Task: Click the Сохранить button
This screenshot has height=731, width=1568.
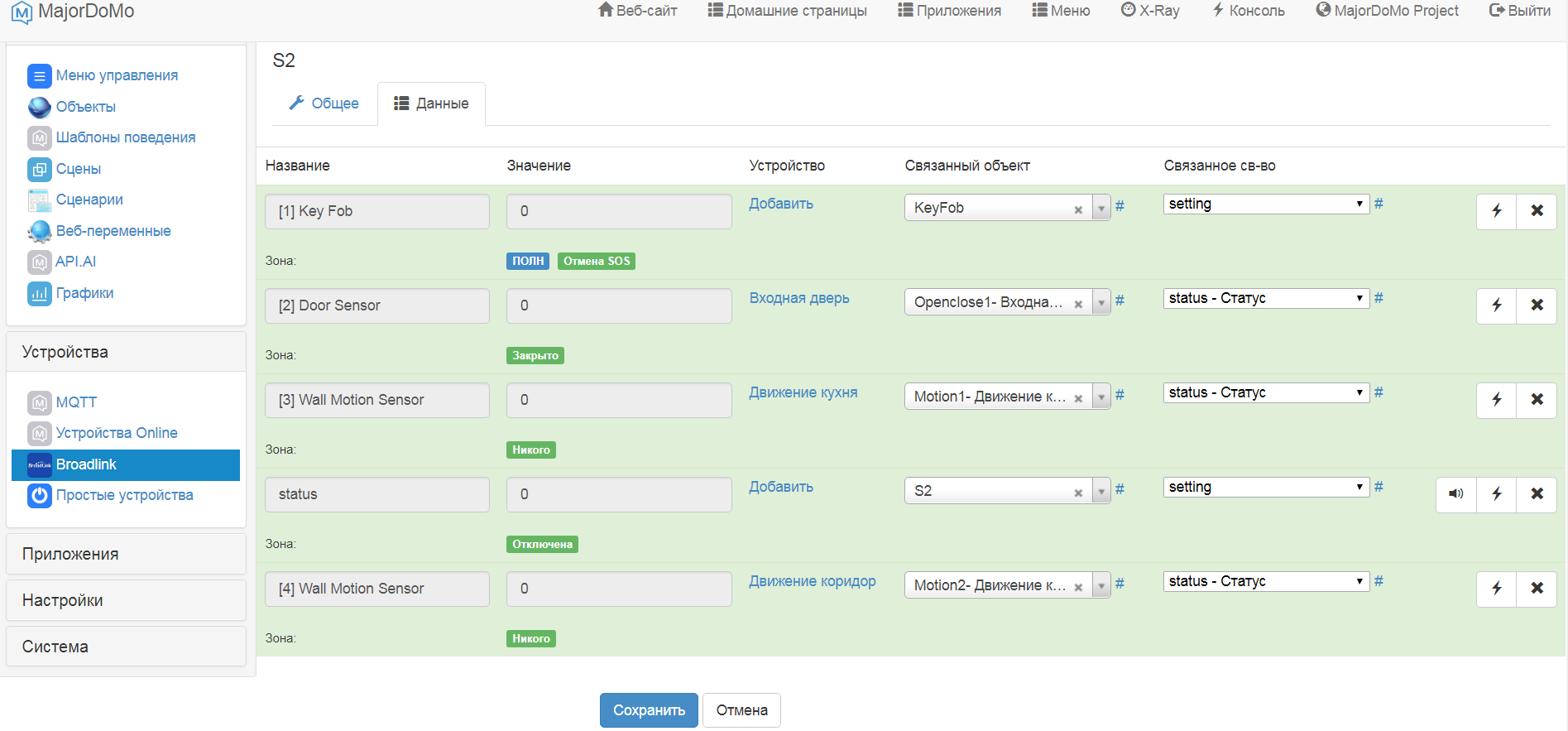Action: [649, 710]
